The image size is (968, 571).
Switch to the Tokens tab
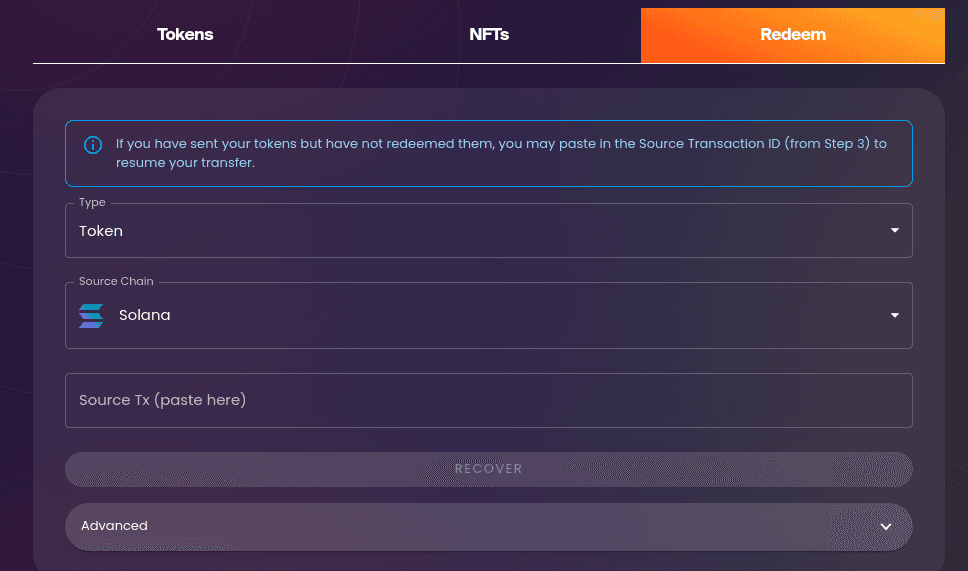[185, 35]
